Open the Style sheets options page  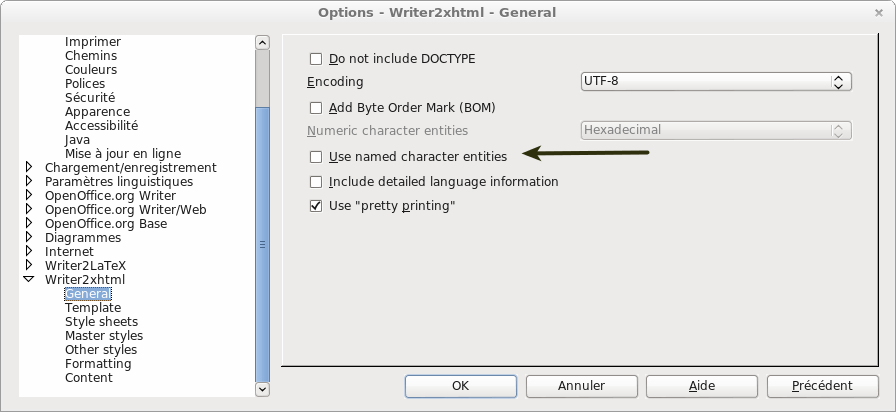pos(101,322)
